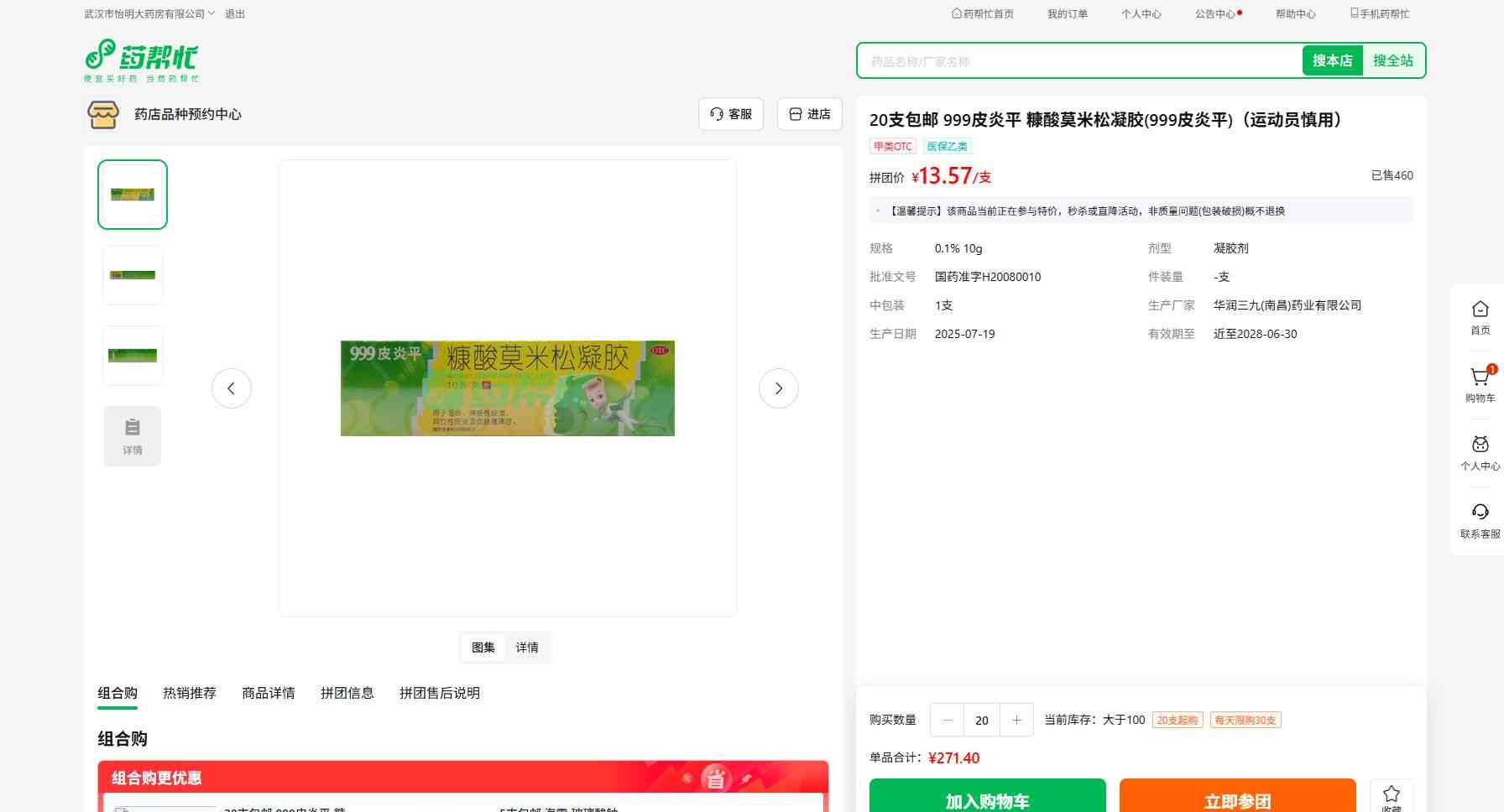Click the orange 立即参团 button
Viewport: 1504px width, 812px height.
click(1237, 799)
